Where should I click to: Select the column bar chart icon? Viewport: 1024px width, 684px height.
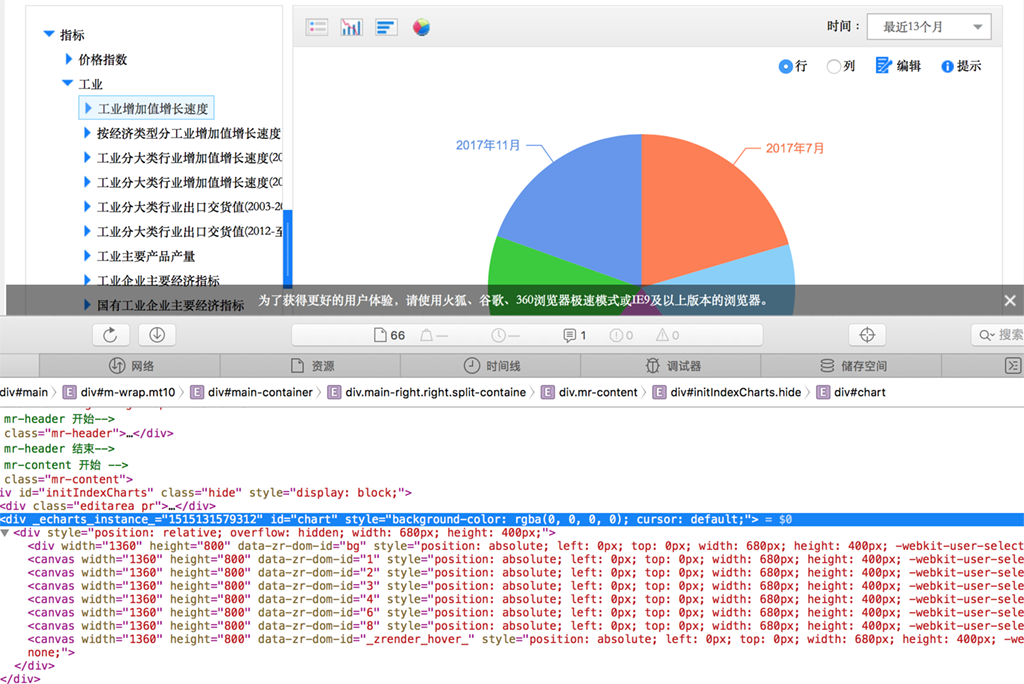(x=351, y=27)
